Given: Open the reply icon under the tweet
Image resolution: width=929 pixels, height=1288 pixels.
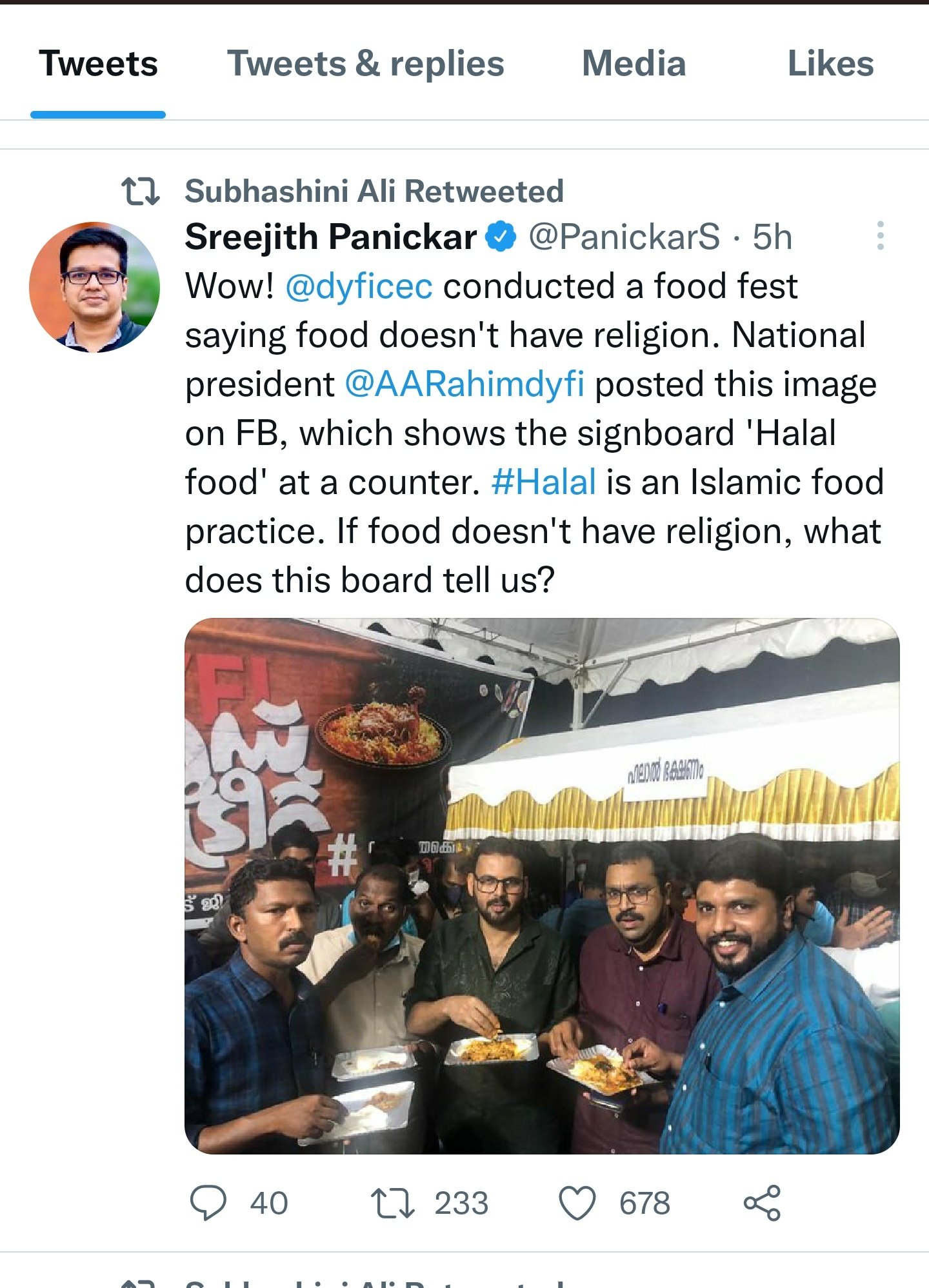Looking at the screenshot, I should point(208,1203).
